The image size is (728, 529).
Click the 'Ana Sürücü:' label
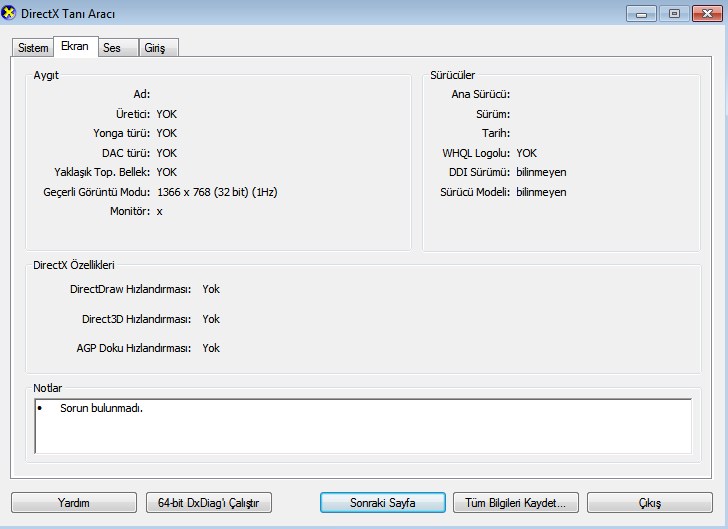[481, 94]
